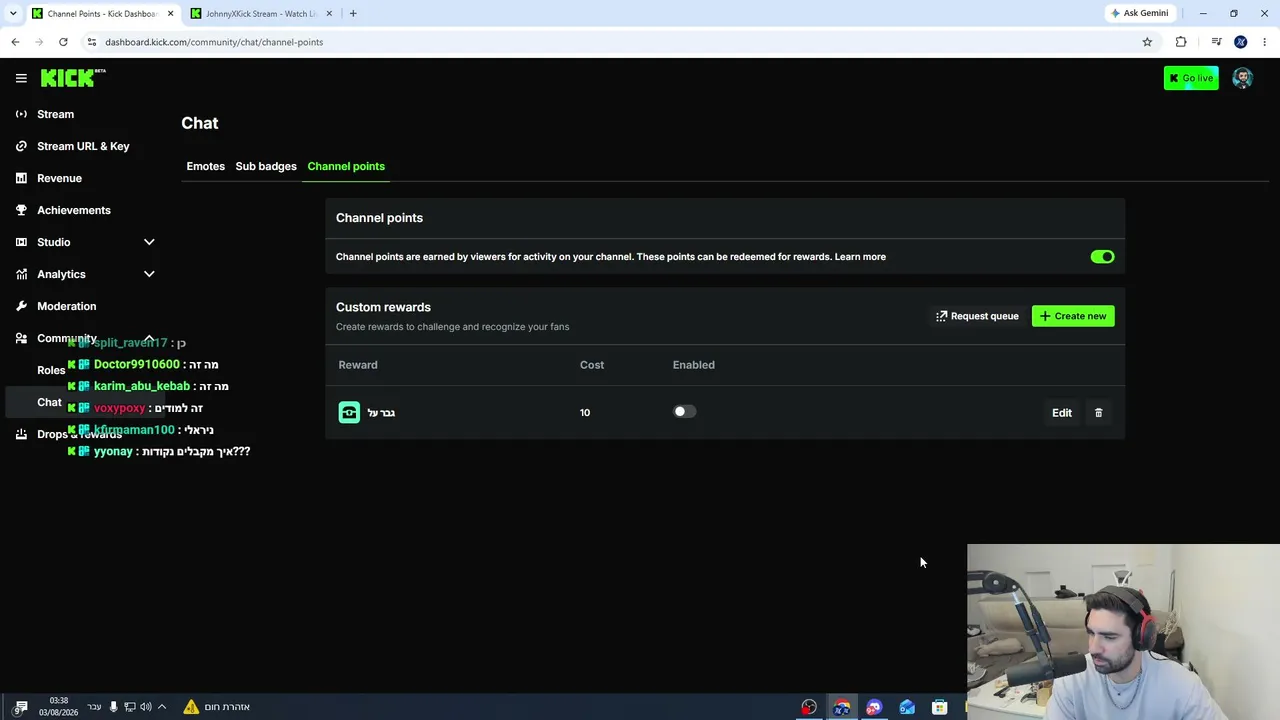View site information icon in address bar
This screenshot has width=1280, height=720.
point(92,42)
